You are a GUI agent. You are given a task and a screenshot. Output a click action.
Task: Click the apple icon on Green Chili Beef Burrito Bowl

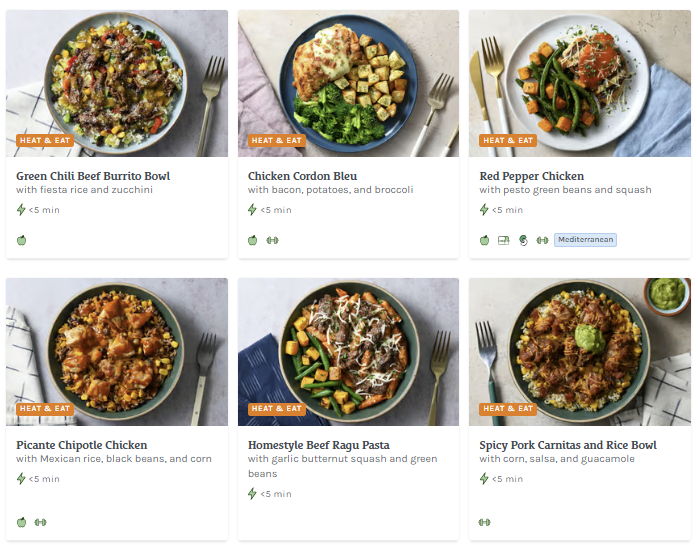[21, 240]
